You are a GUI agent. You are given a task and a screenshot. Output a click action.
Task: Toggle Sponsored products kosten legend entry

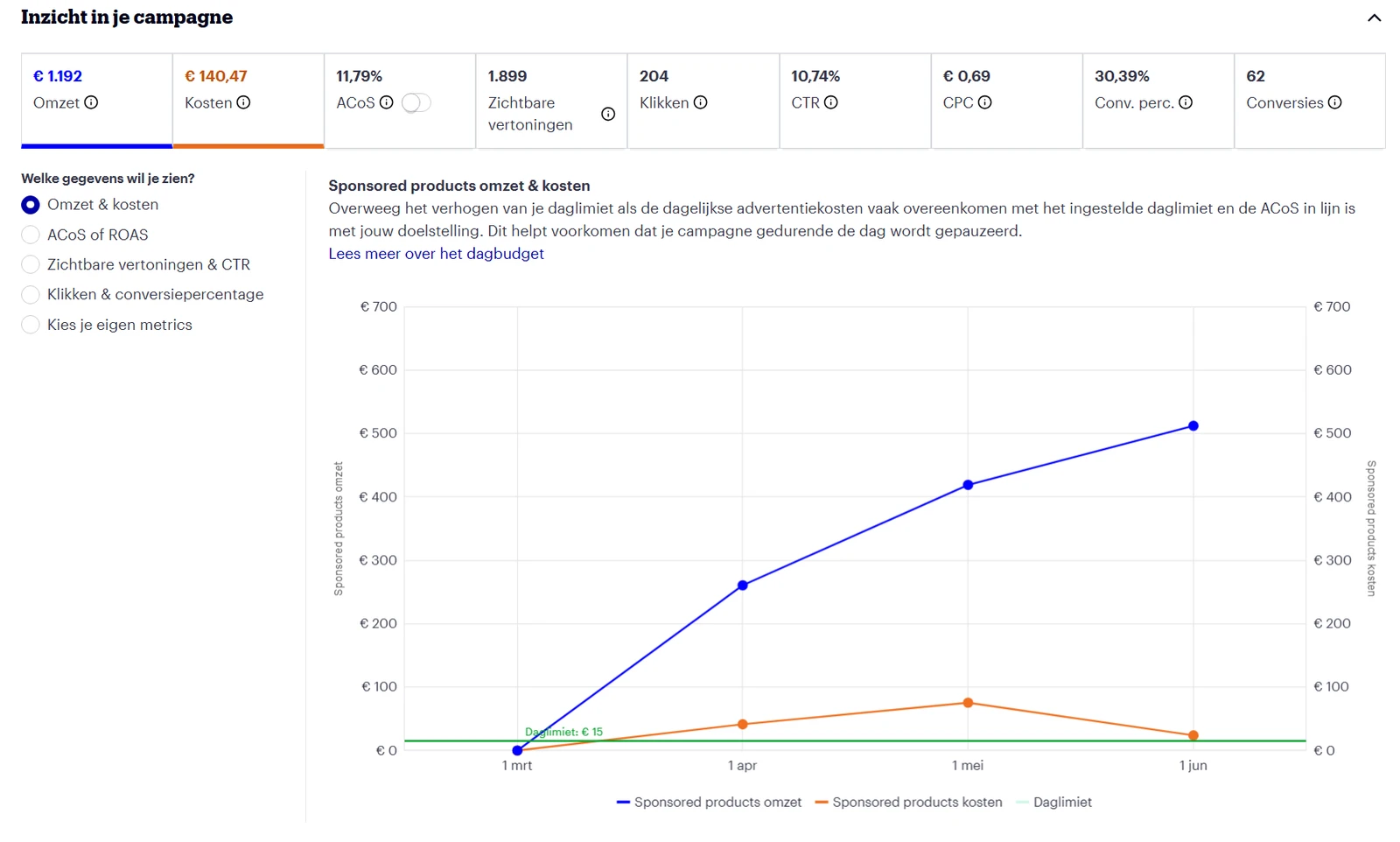coord(908,803)
